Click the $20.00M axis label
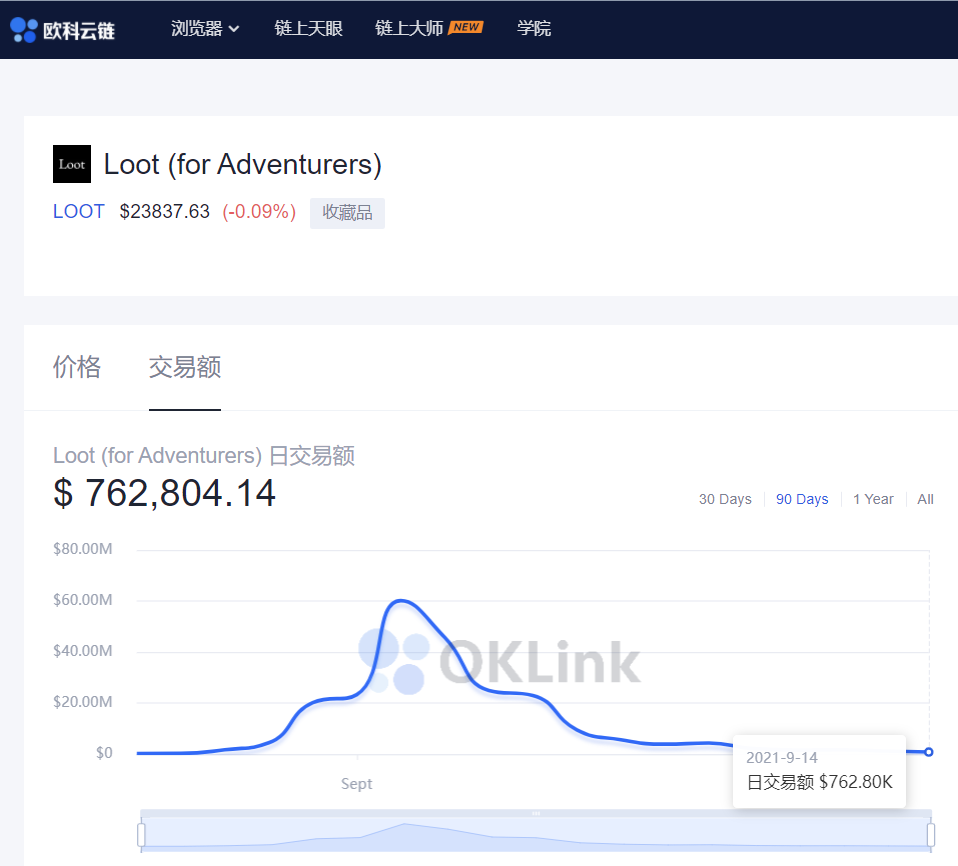This screenshot has width=958, height=866. coord(82,702)
